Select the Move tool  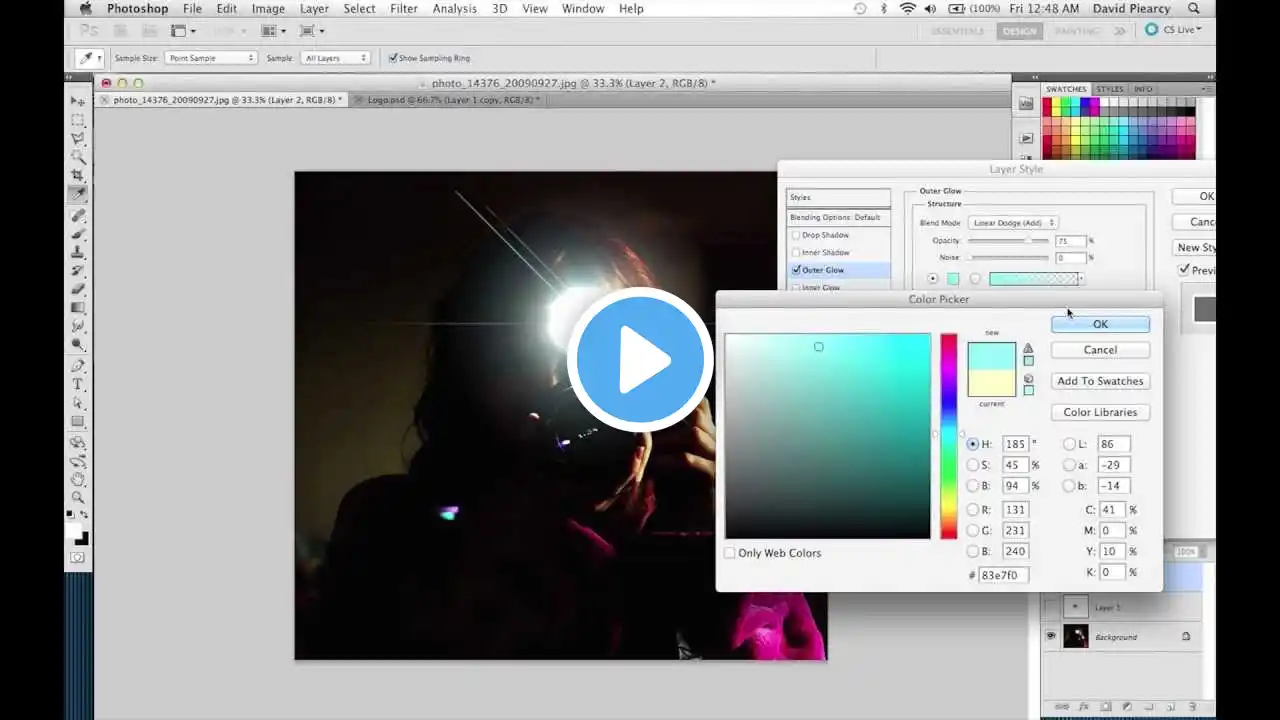(78, 102)
